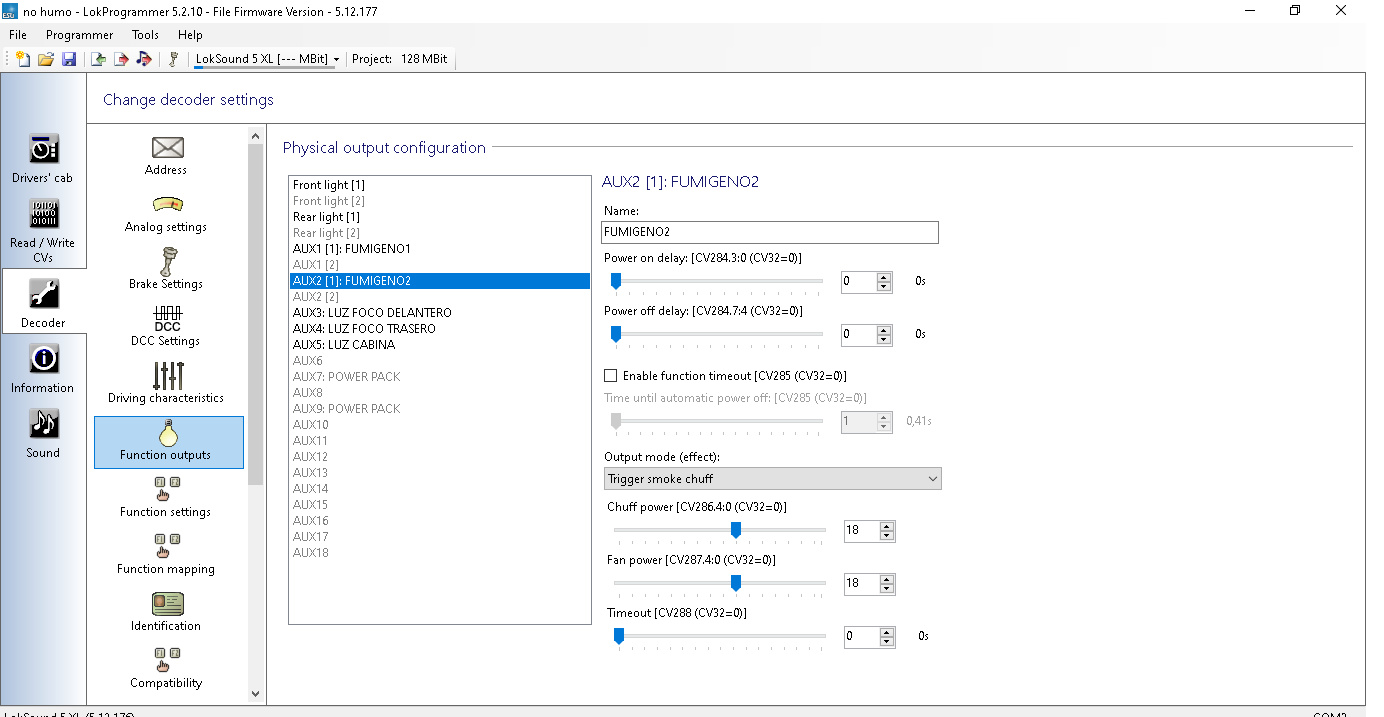Screen dimensions: 1384x717
Task: Increase Chuff power spinner value
Action: pyautogui.click(x=887, y=526)
